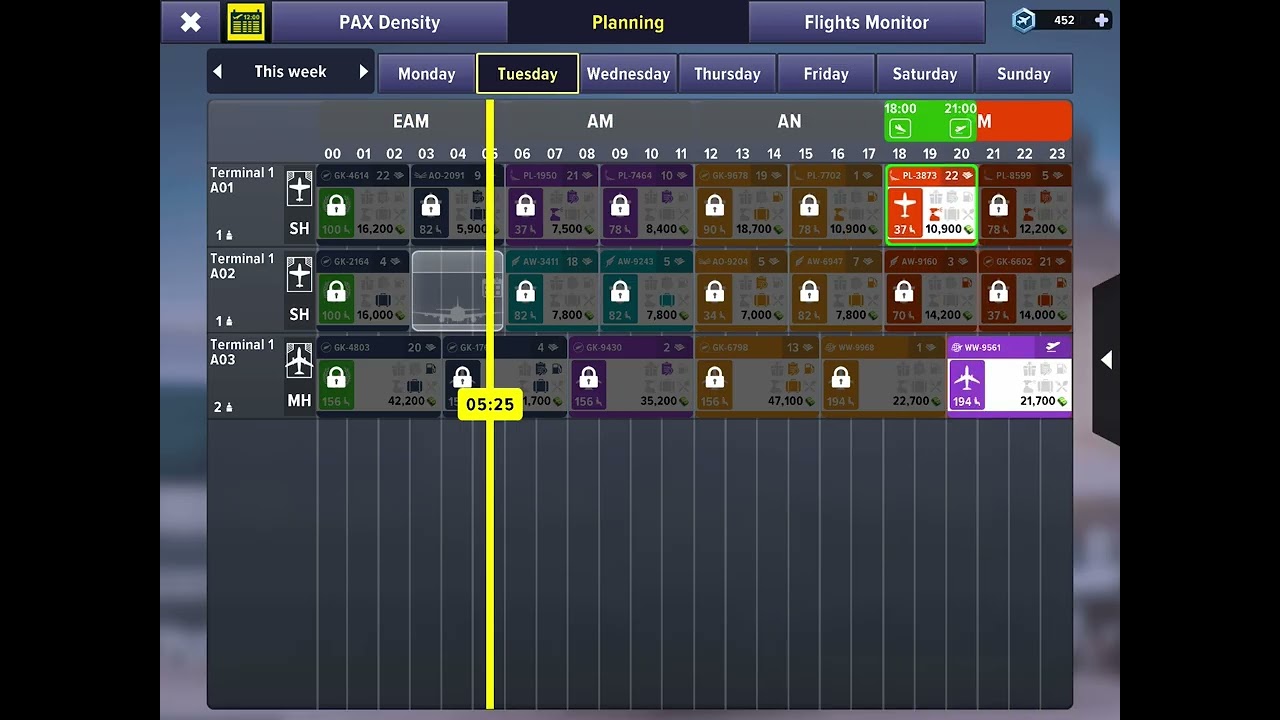Select the Friday tab

(x=826, y=74)
